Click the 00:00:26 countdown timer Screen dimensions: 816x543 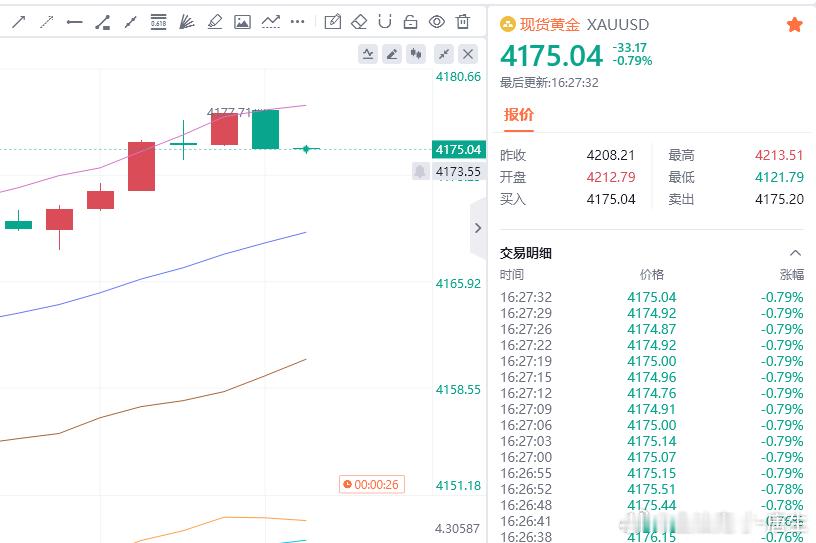click(372, 485)
